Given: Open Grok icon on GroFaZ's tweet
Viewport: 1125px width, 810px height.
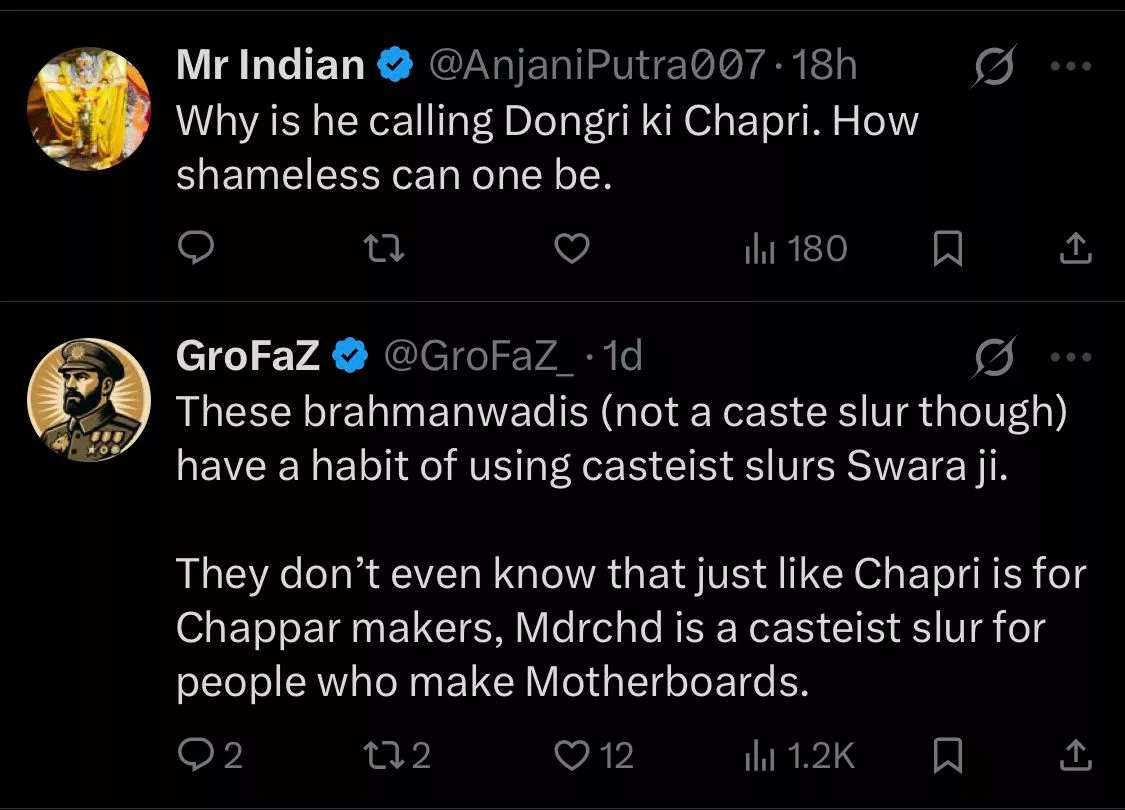Looking at the screenshot, I should coord(994,357).
